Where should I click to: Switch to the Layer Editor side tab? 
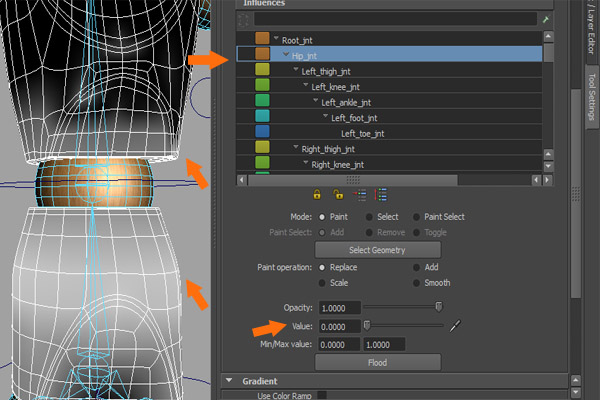point(589,30)
